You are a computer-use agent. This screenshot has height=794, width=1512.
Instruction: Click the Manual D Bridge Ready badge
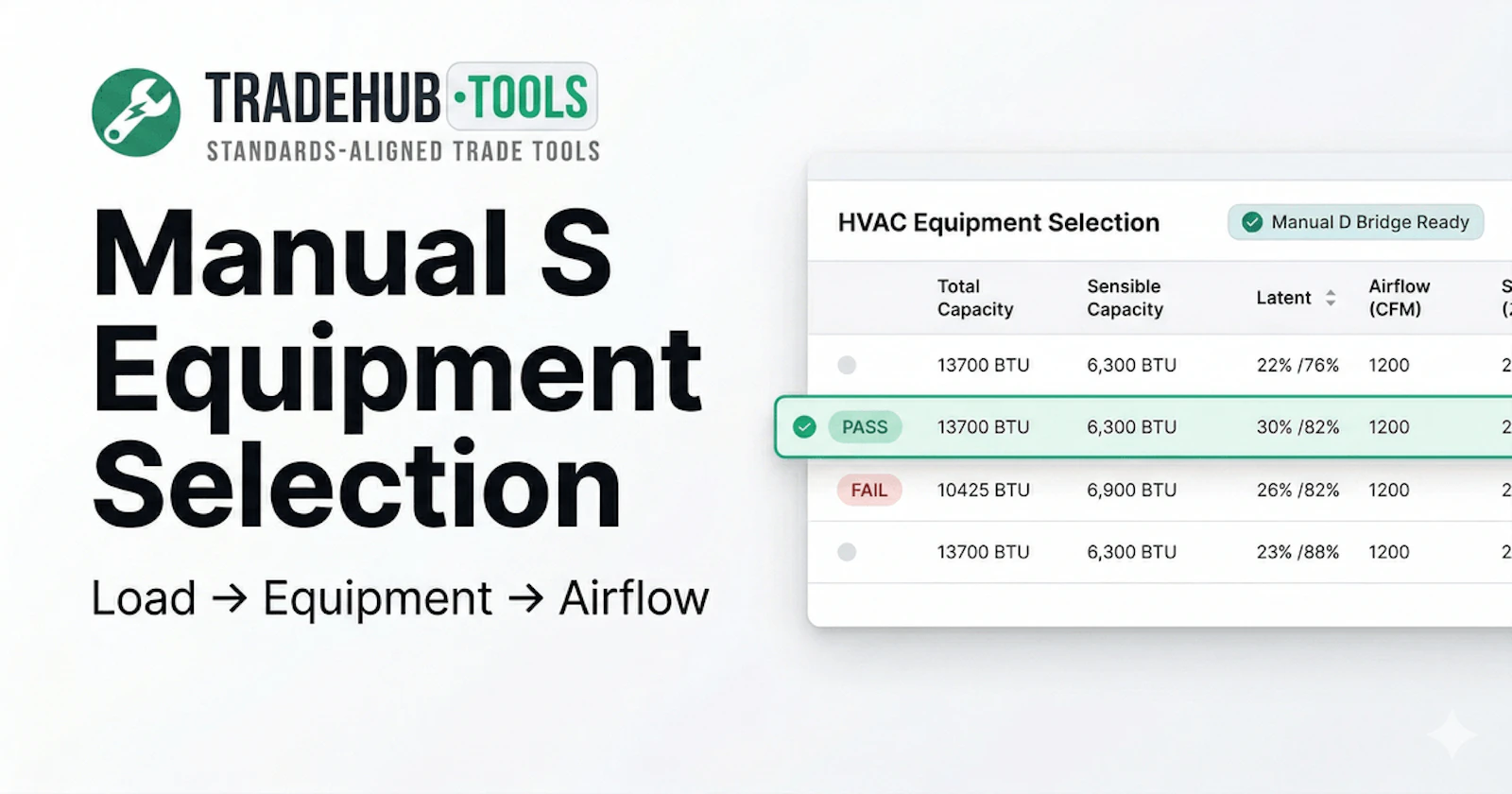click(1355, 222)
